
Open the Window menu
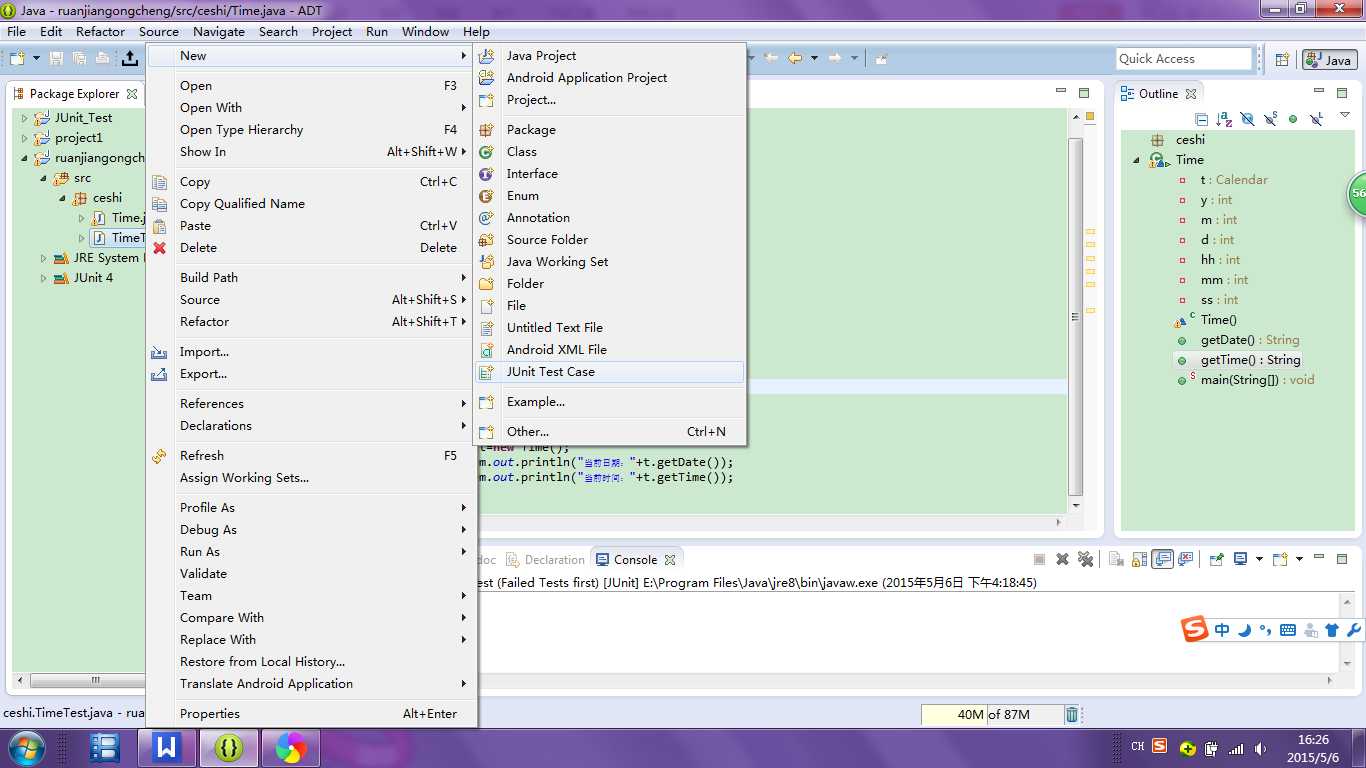425,31
